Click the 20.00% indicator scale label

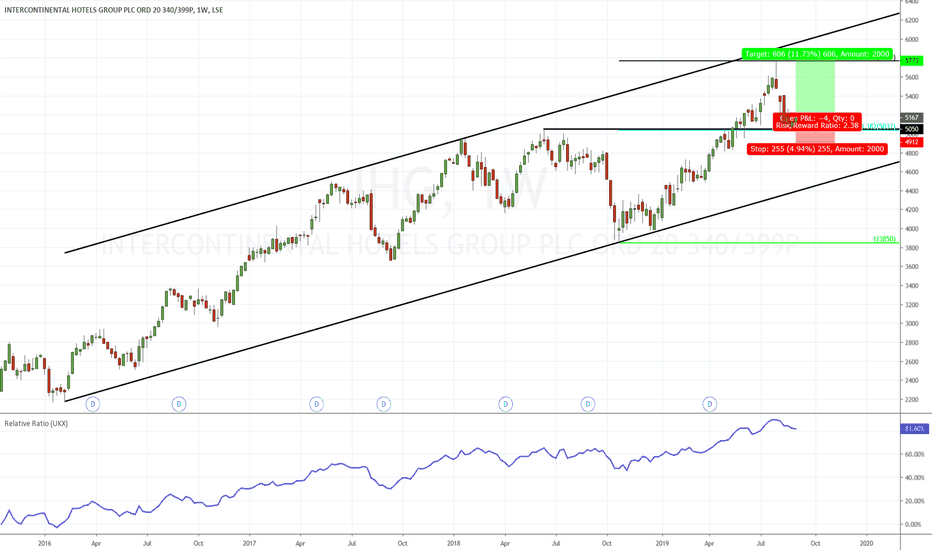[914, 501]
